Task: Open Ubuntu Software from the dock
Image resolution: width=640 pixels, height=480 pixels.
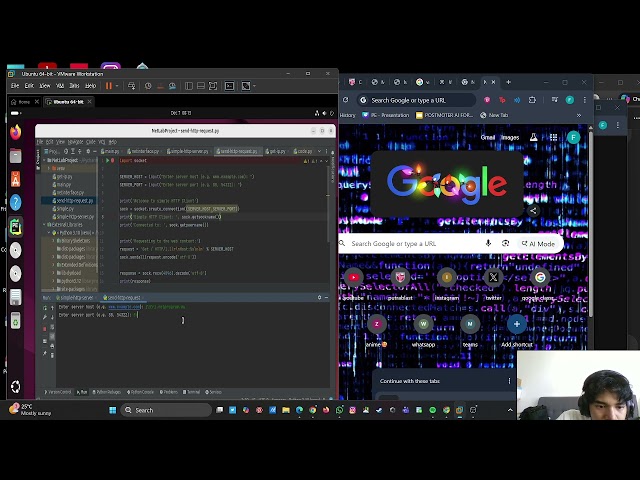Action: pos(16,179)
